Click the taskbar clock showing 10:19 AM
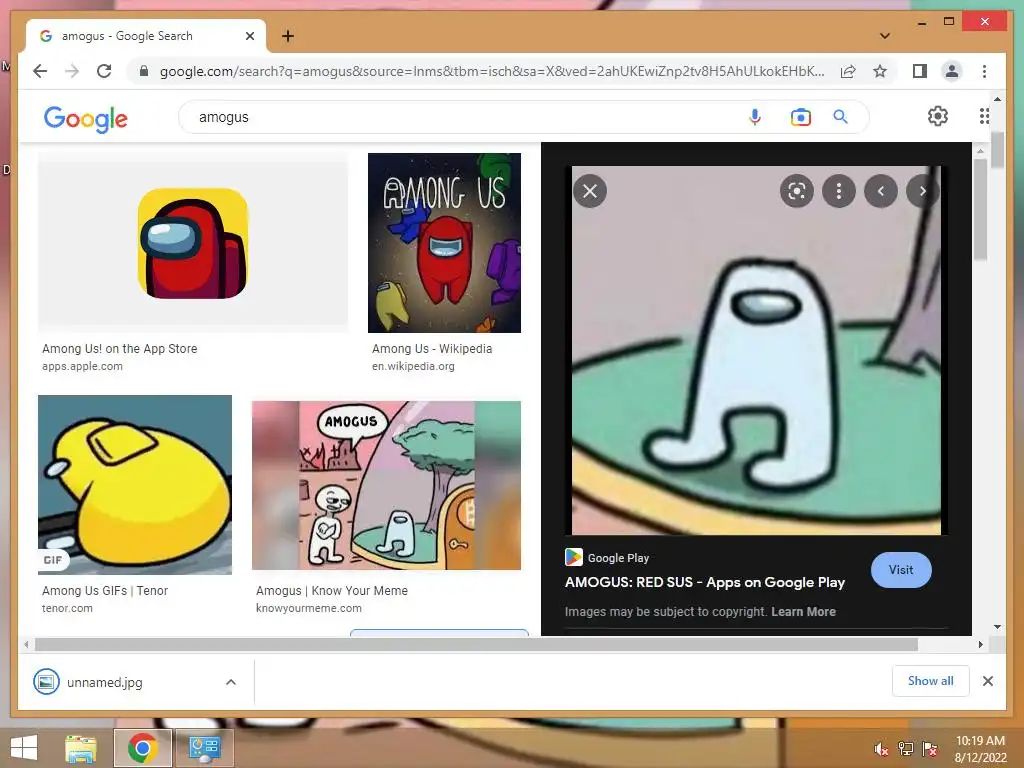Viewport: 1024px width, 768px height. click(980, 749)
